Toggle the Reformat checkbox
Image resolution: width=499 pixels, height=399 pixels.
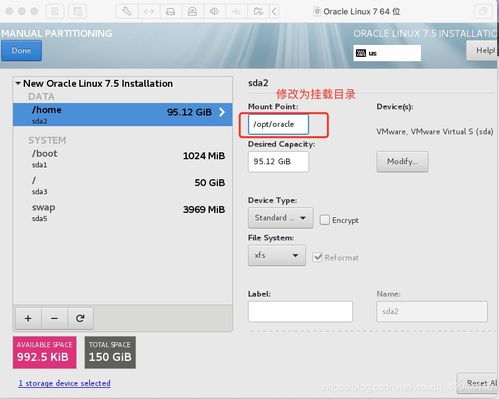[317, 257]
